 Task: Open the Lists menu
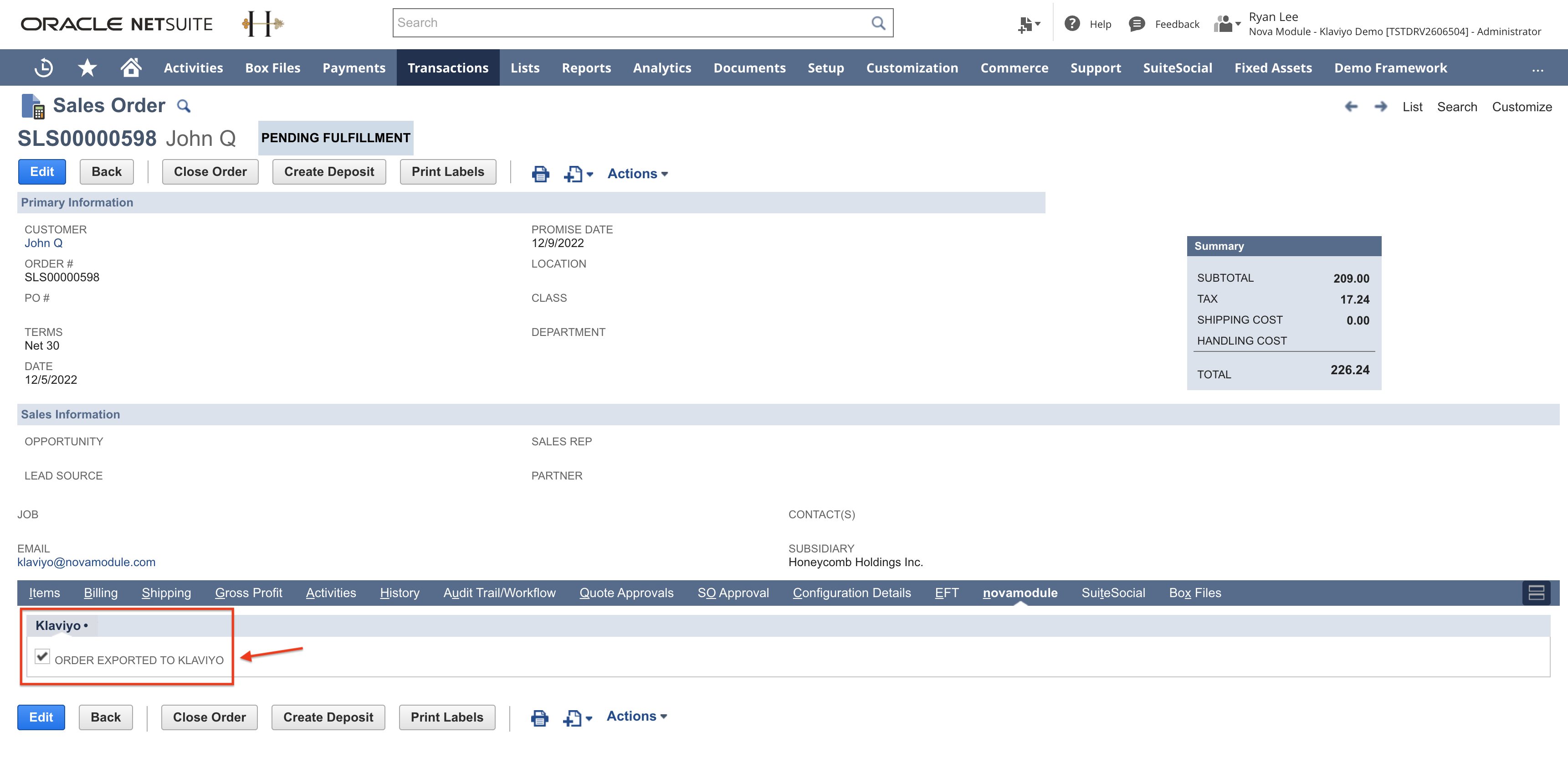coord(525,67)
